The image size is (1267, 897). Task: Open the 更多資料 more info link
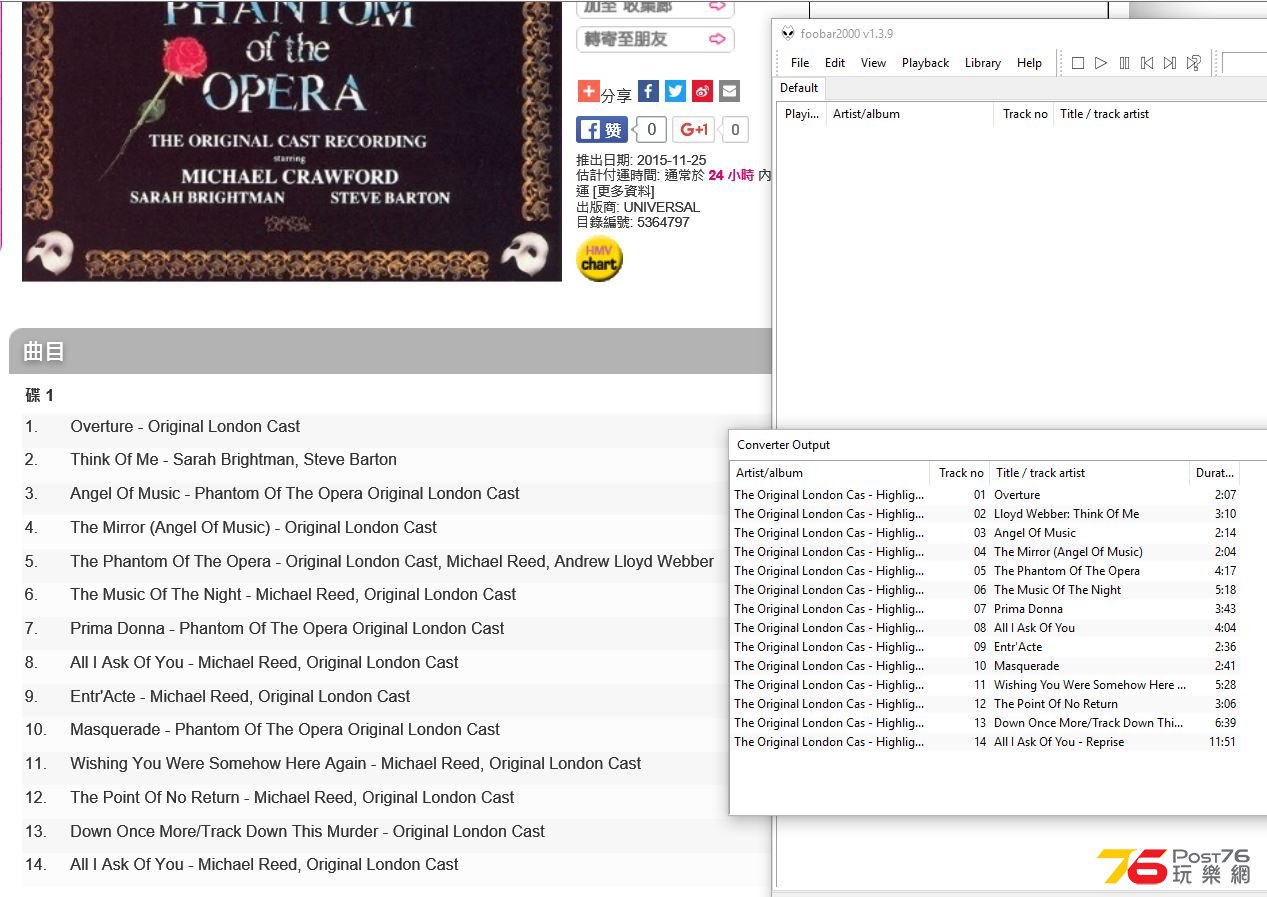[623, 191]
